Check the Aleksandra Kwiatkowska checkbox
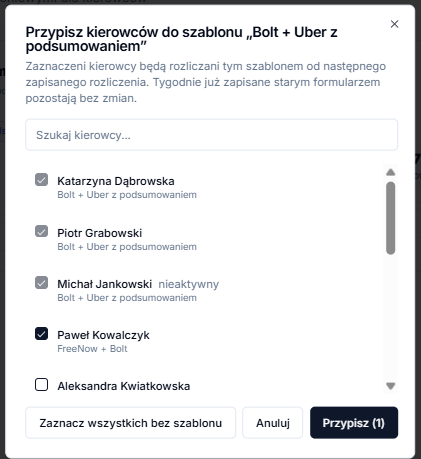 point(42,385)
